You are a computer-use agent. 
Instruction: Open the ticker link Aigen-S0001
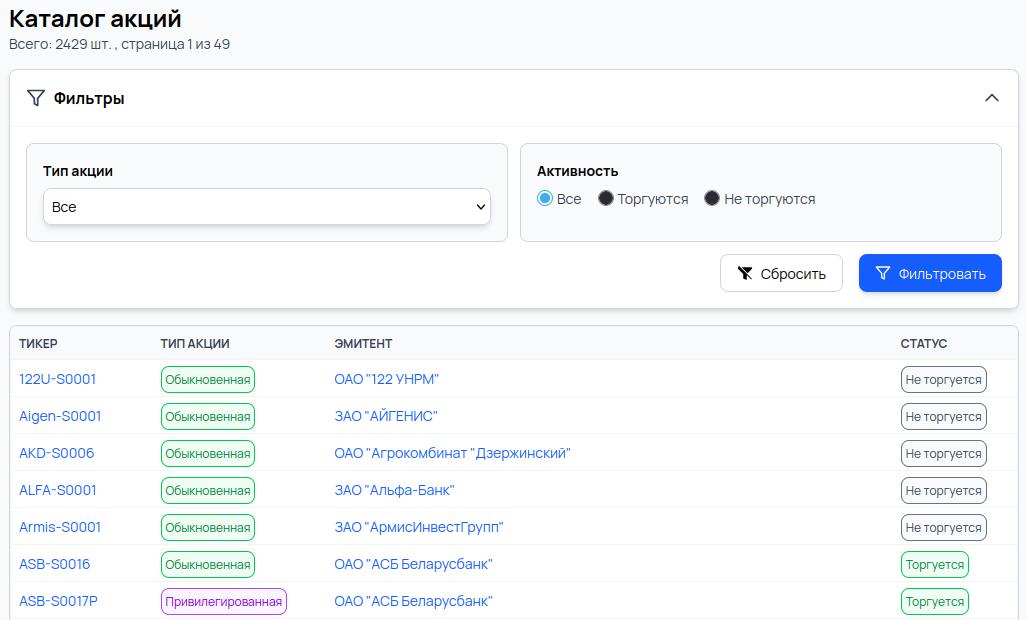[x=60, y=416]
